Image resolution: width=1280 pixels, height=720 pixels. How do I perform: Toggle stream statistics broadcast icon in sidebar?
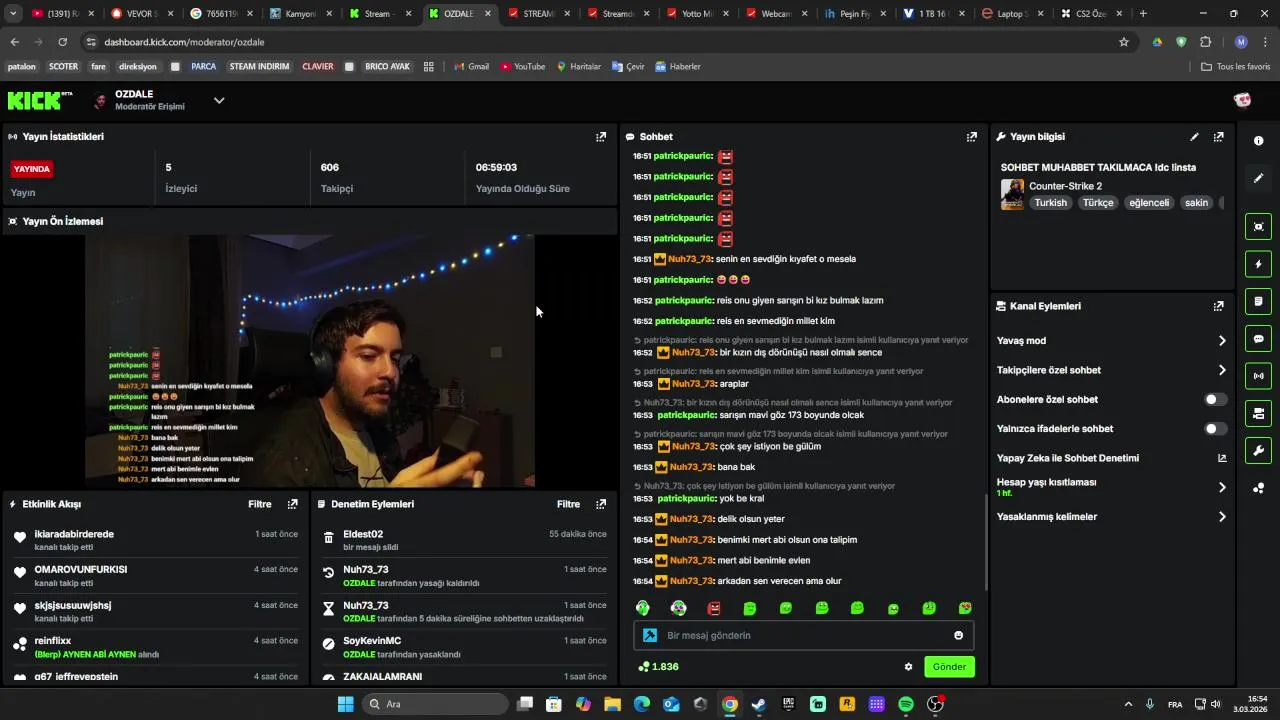click(1259, 376)
